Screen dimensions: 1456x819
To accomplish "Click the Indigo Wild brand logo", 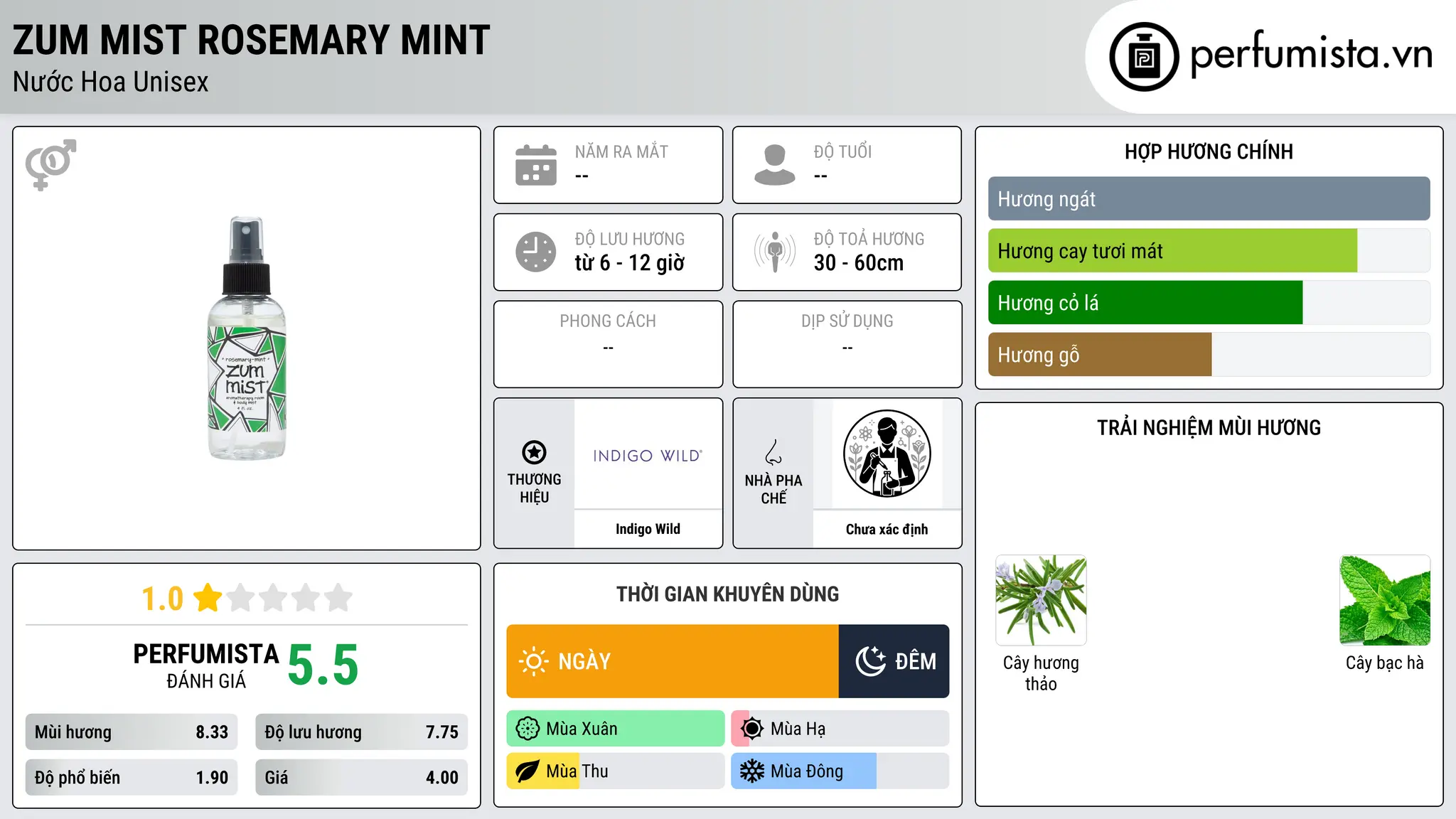I will click(648, 456).
